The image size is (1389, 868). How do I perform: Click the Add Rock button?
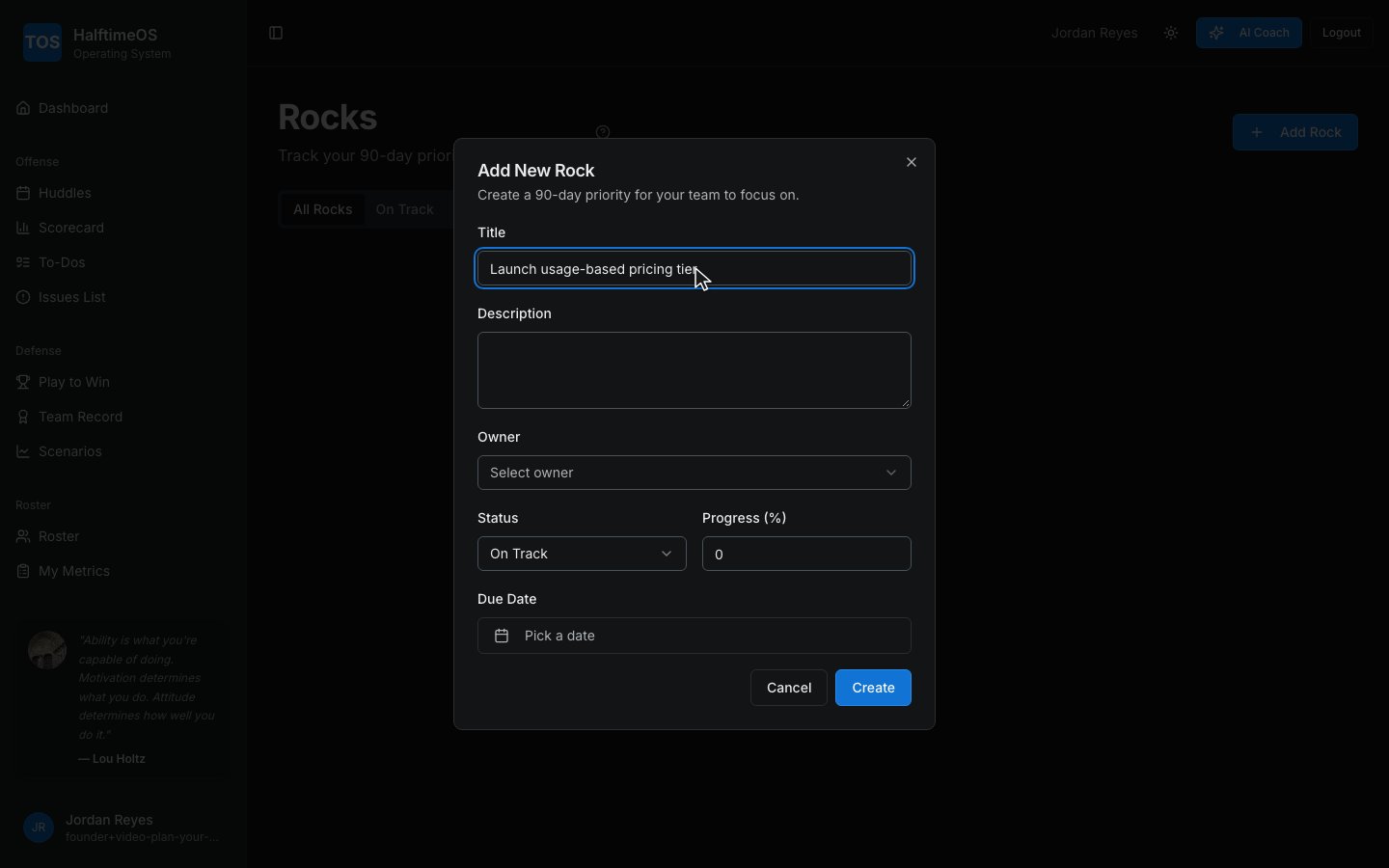point(1295,132)
